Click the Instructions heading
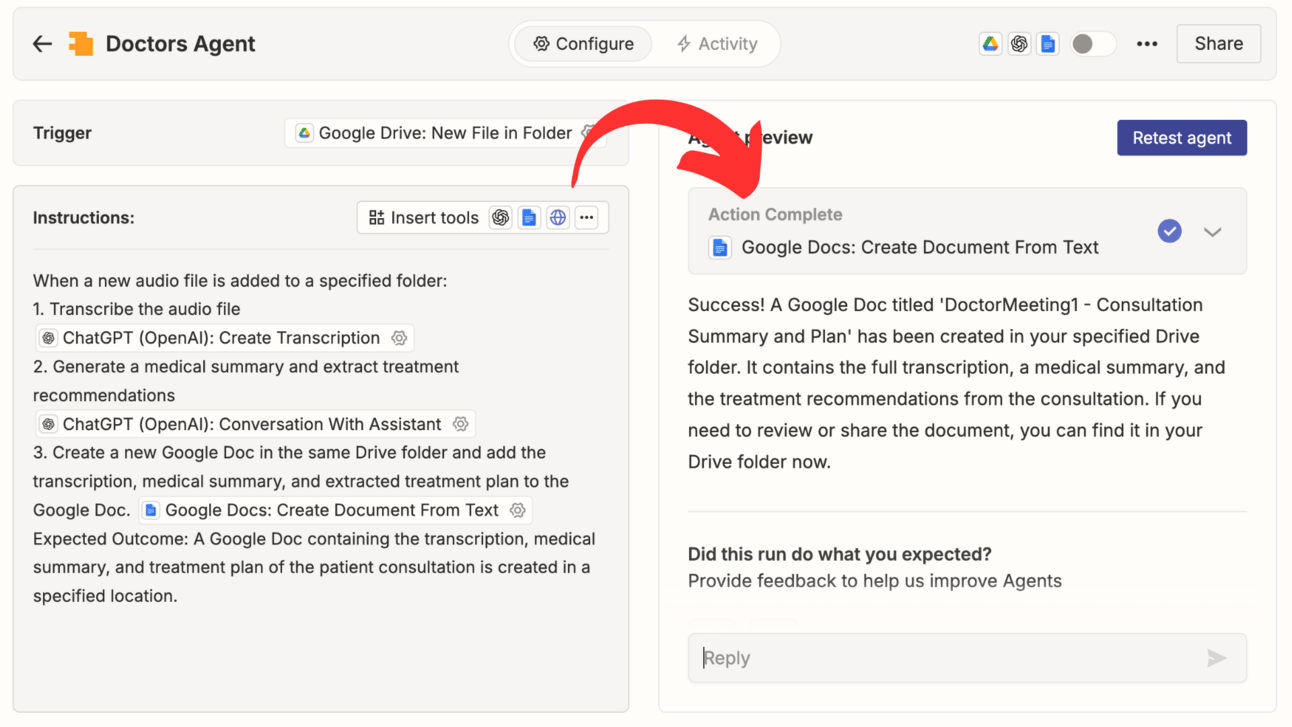Viewport: 1292px width, 727px height. point(84,218)
